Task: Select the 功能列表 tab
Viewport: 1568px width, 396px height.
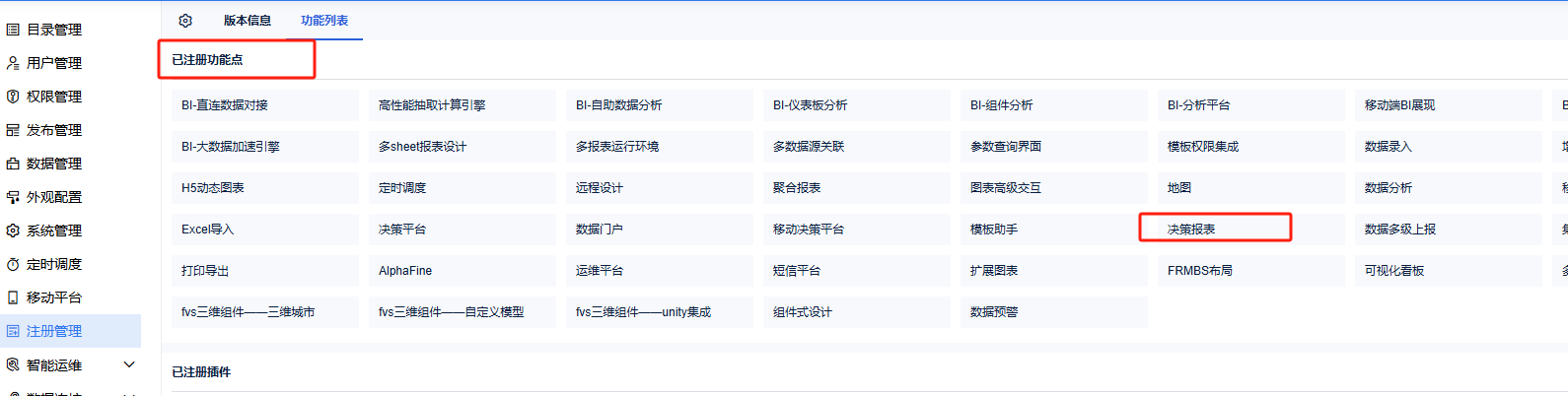Action: 324,20
